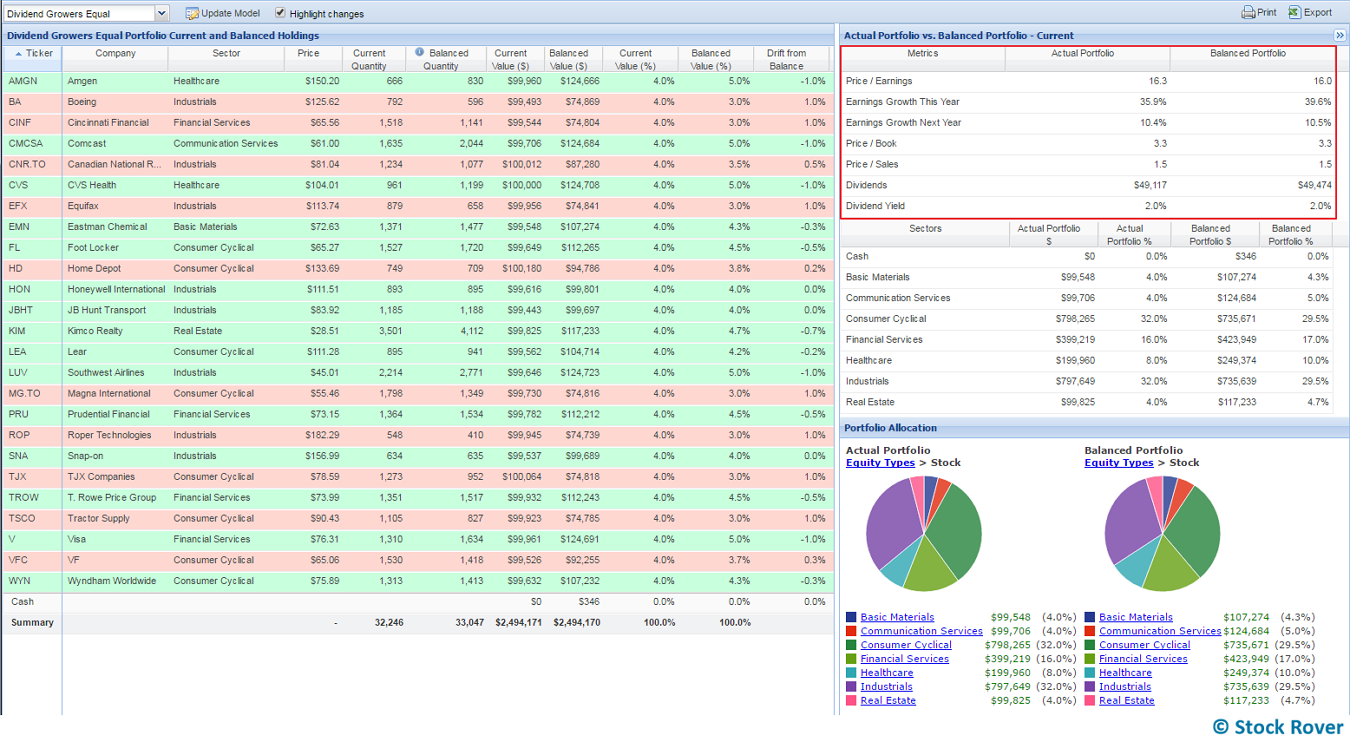Click the Cash row in holdings table
The width and height of the screenshot is (1350, 742).
tap(418, 602)
